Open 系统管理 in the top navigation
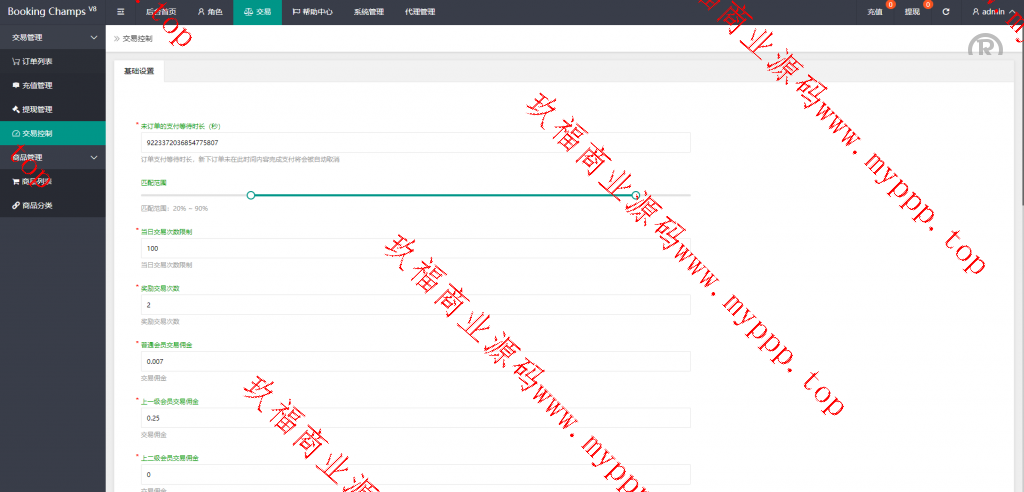This screenshot has width=1024, height=492. coord(368,12)
